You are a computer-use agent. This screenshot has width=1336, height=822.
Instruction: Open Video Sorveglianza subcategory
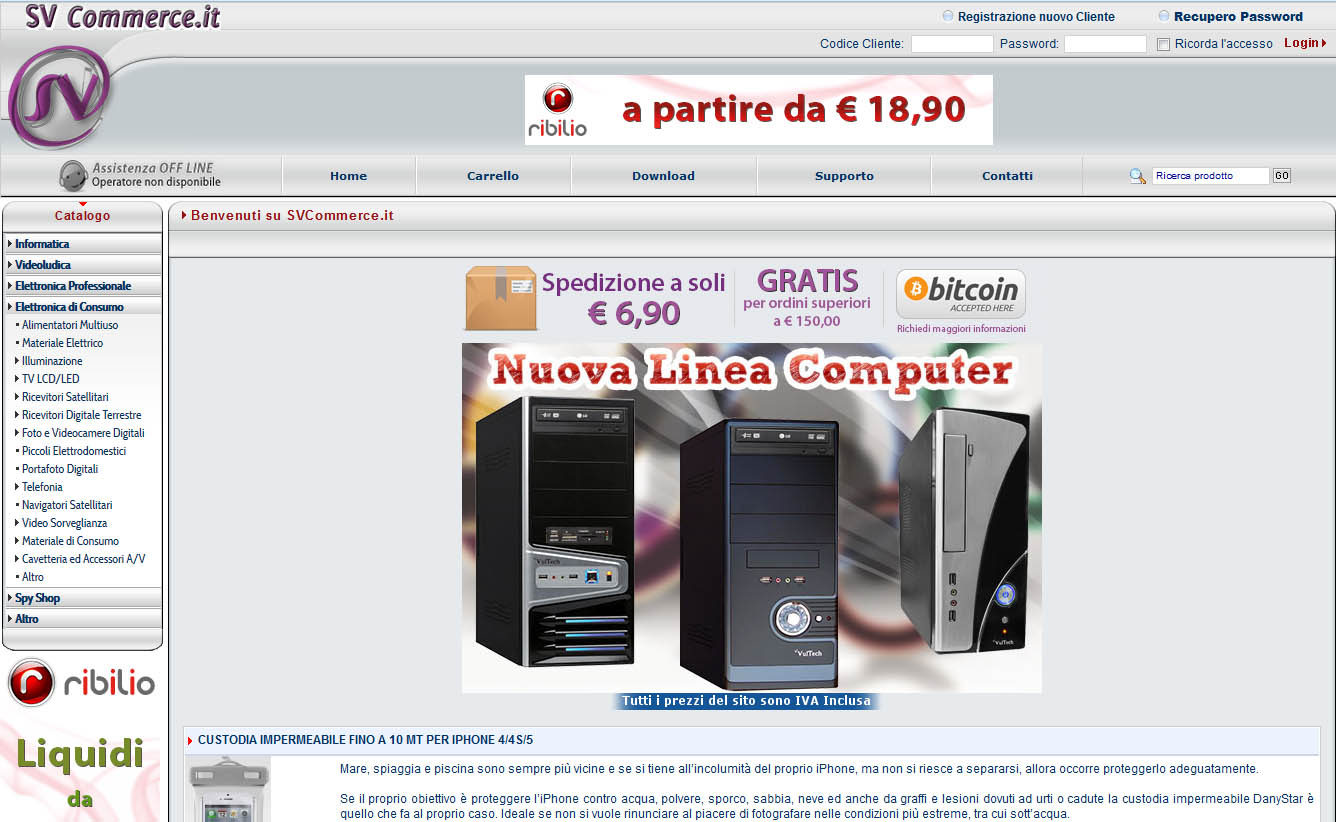pyautogui.click(x=64, y=523)
